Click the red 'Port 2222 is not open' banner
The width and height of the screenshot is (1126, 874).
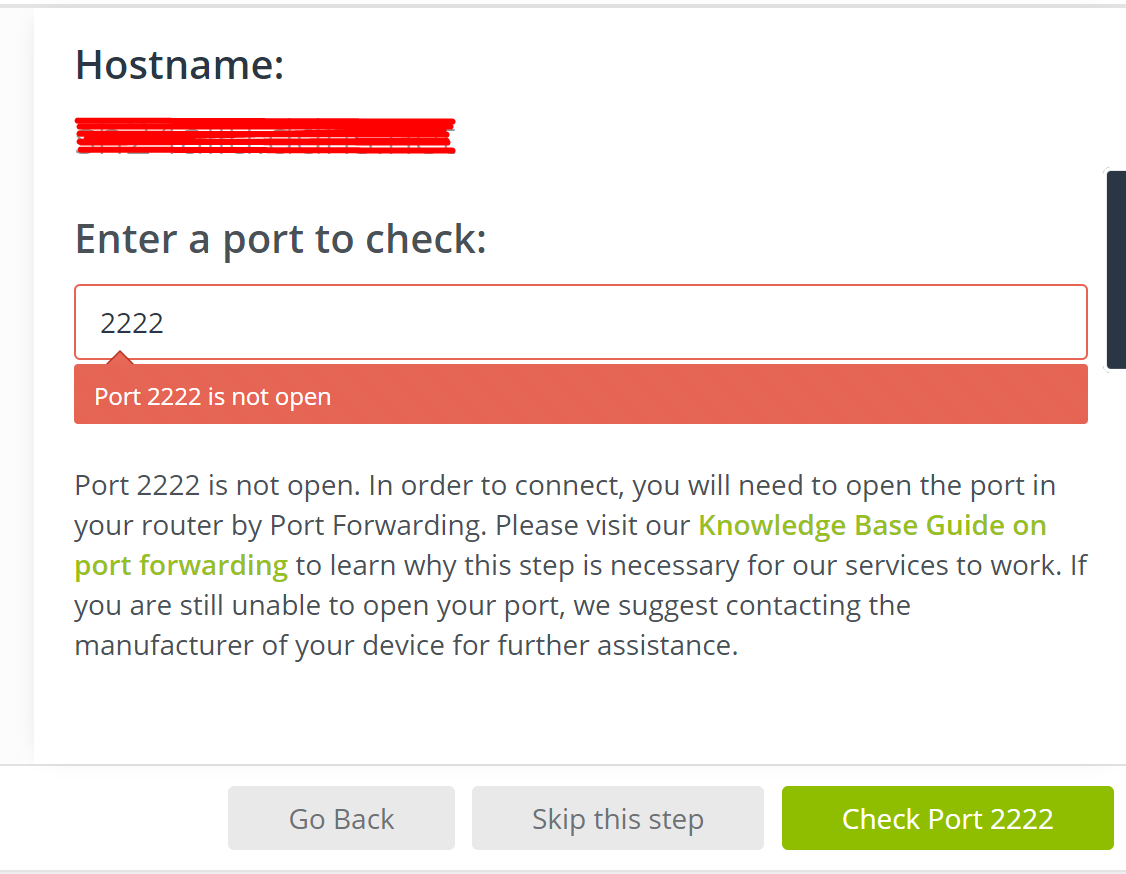tap(580, 396)
